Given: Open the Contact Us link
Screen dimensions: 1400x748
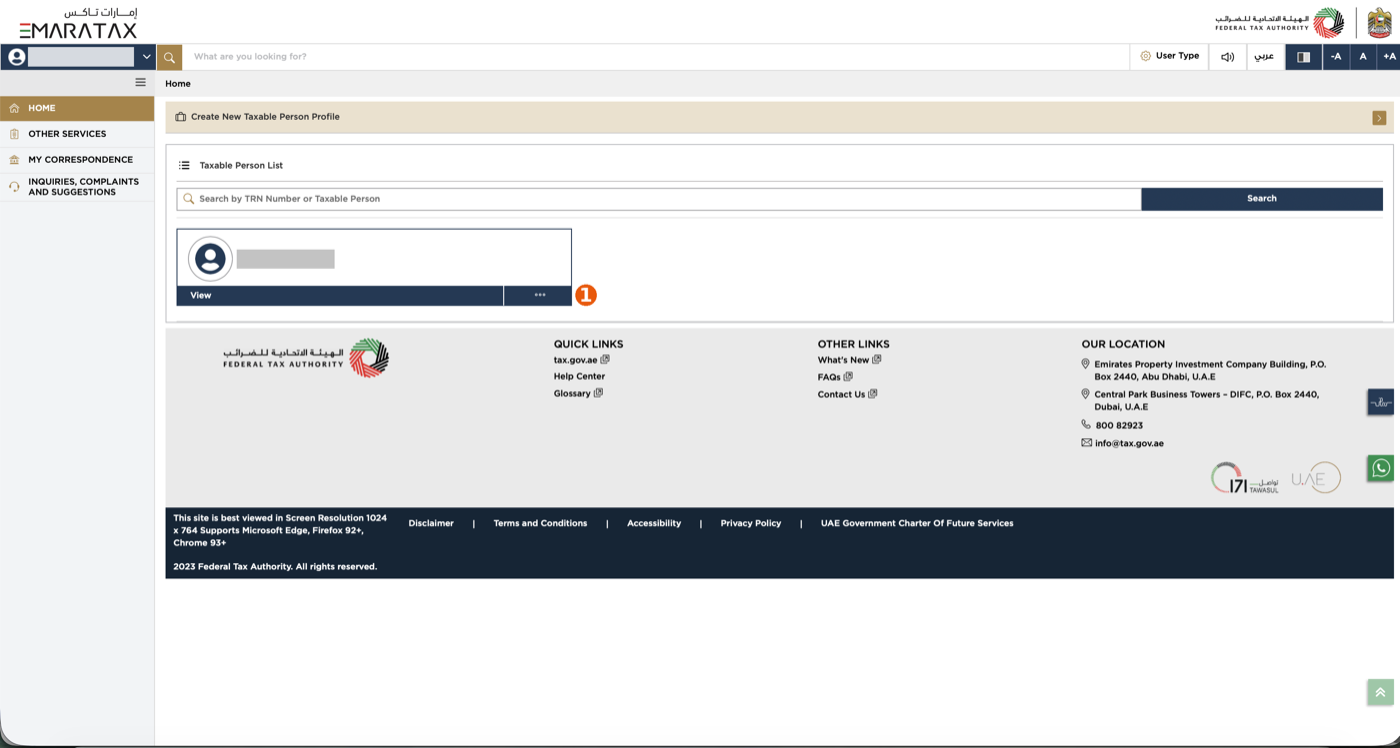Looking at the screenshot, I should pos(847,394).
